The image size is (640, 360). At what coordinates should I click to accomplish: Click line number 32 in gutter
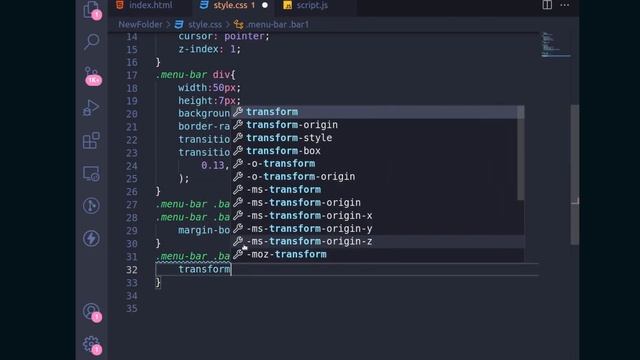pos(131,270)
